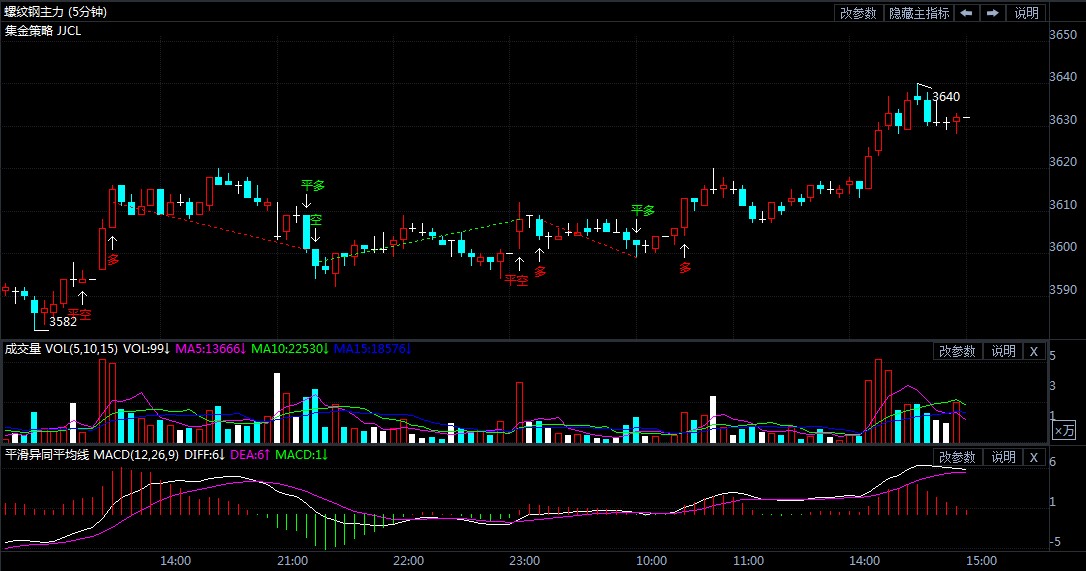The image size is (1086, 571).
Task: Open 改参数 for the main chart
Action: click(x=858, y=13)
